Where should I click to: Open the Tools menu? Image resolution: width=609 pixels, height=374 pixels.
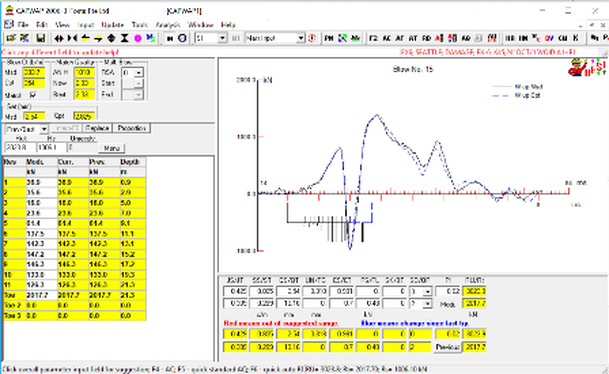click(x=139, y=24)
